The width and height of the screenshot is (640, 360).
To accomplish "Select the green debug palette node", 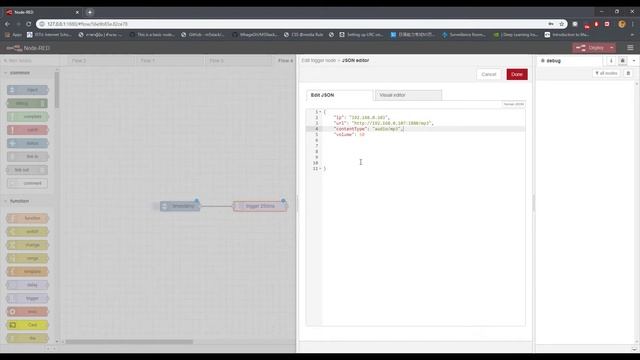I will click(28, 103).
